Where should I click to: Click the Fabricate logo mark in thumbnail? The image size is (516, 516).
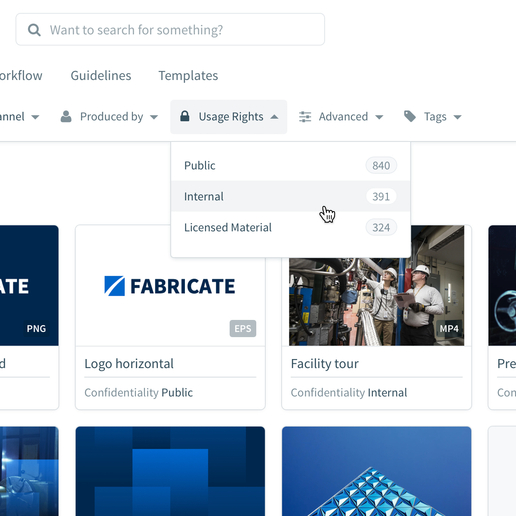pyautogui.click(x=114, y=286)
